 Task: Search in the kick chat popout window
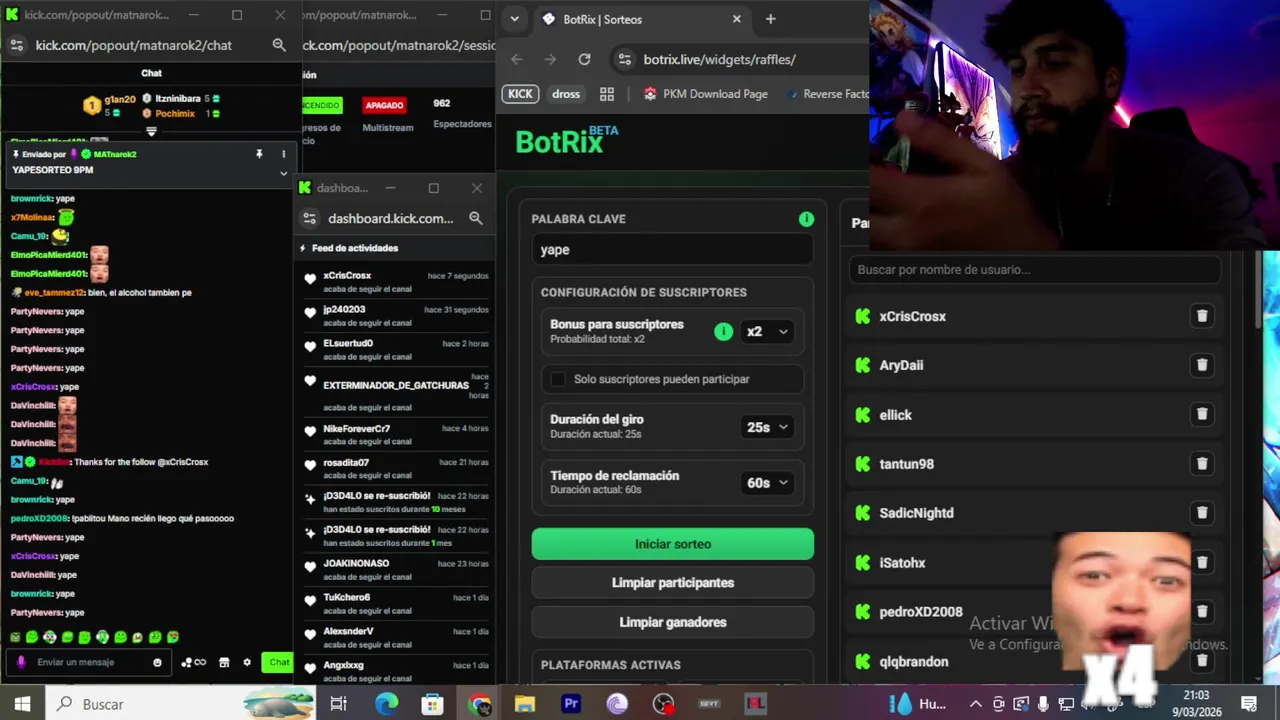[279, 45]
